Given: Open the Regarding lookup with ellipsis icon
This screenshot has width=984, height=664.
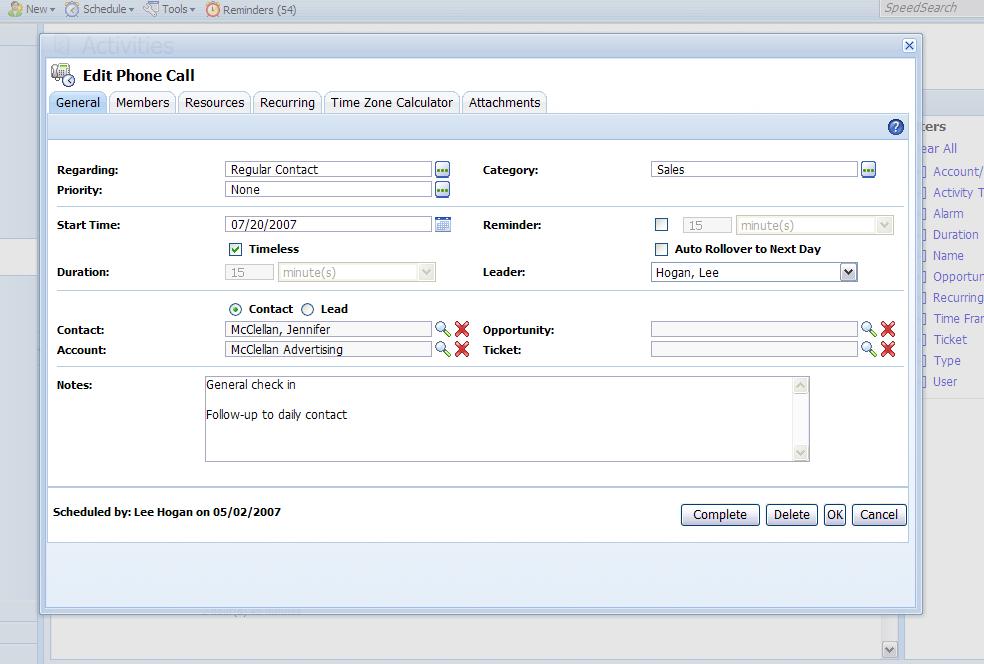Looking at the screenshot, I should coord(442,169).
